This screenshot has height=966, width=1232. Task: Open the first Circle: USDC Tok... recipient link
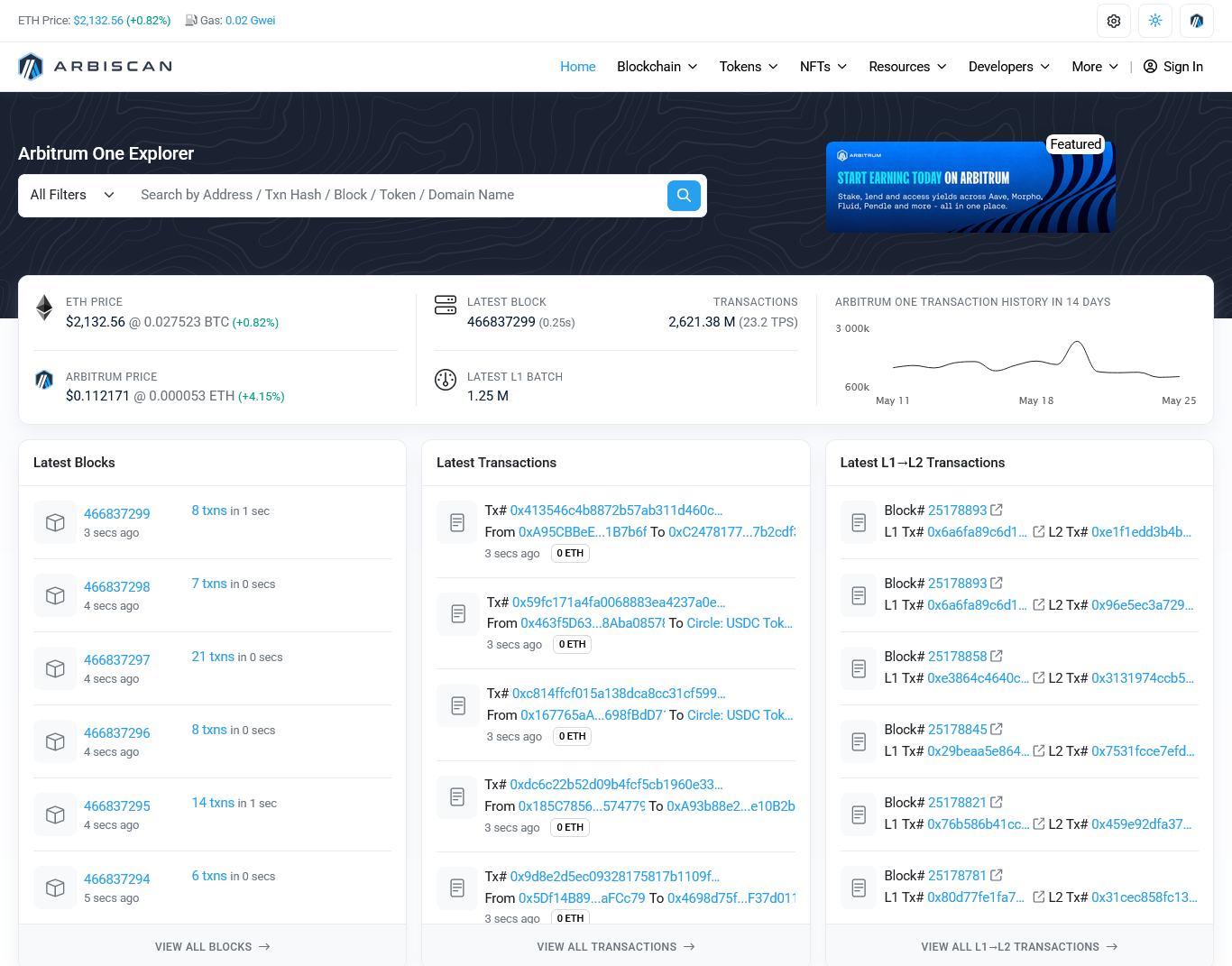[x=740, y=623]
